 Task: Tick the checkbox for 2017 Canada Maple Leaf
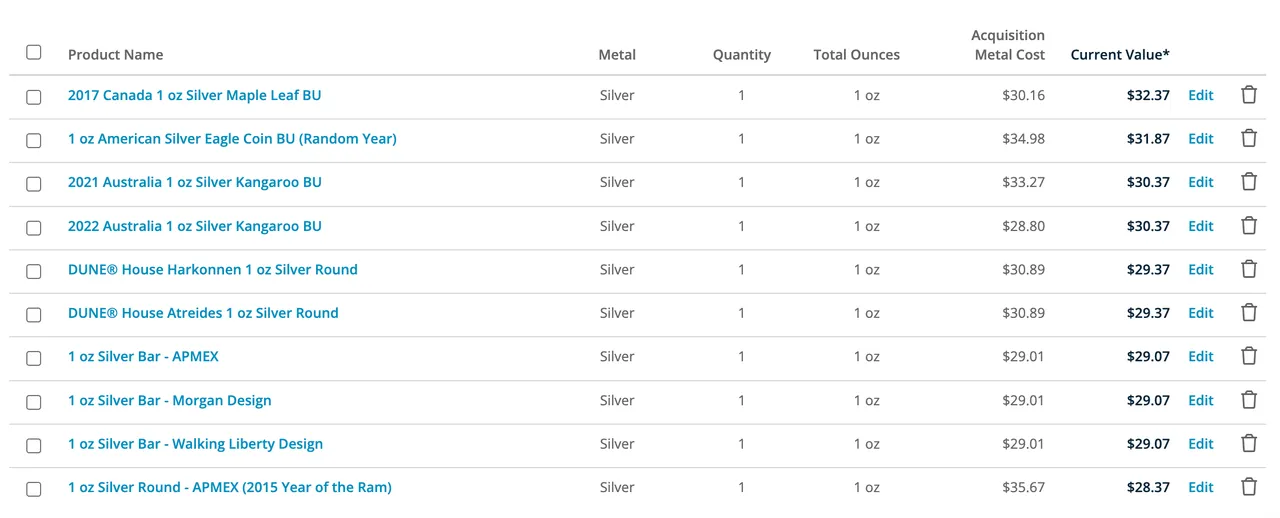(34, 97)
